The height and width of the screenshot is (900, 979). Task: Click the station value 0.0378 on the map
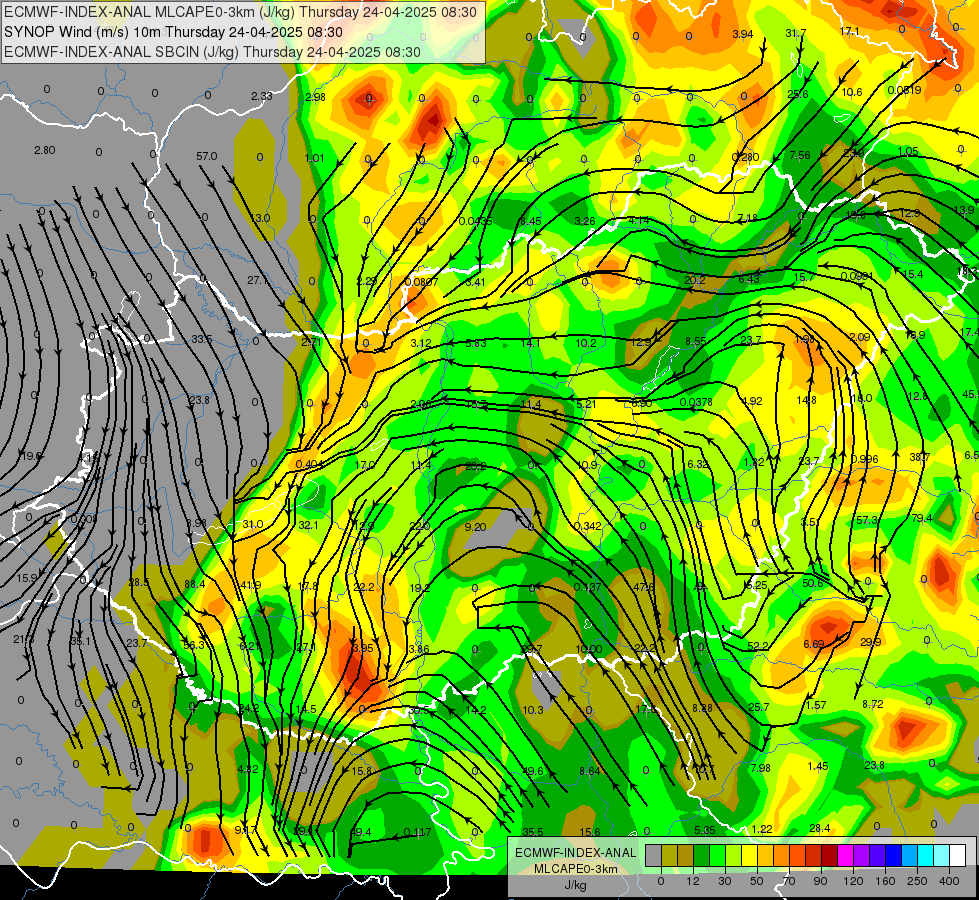696,402
